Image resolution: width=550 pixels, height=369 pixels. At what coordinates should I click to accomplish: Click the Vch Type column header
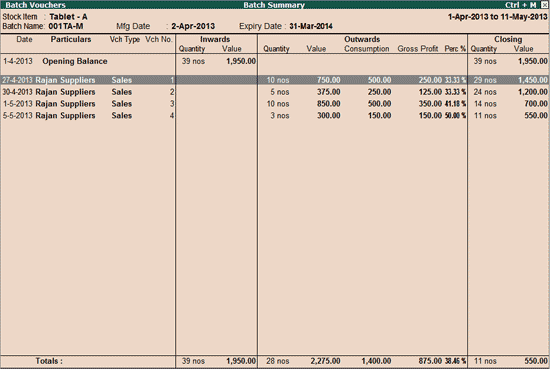125,39
